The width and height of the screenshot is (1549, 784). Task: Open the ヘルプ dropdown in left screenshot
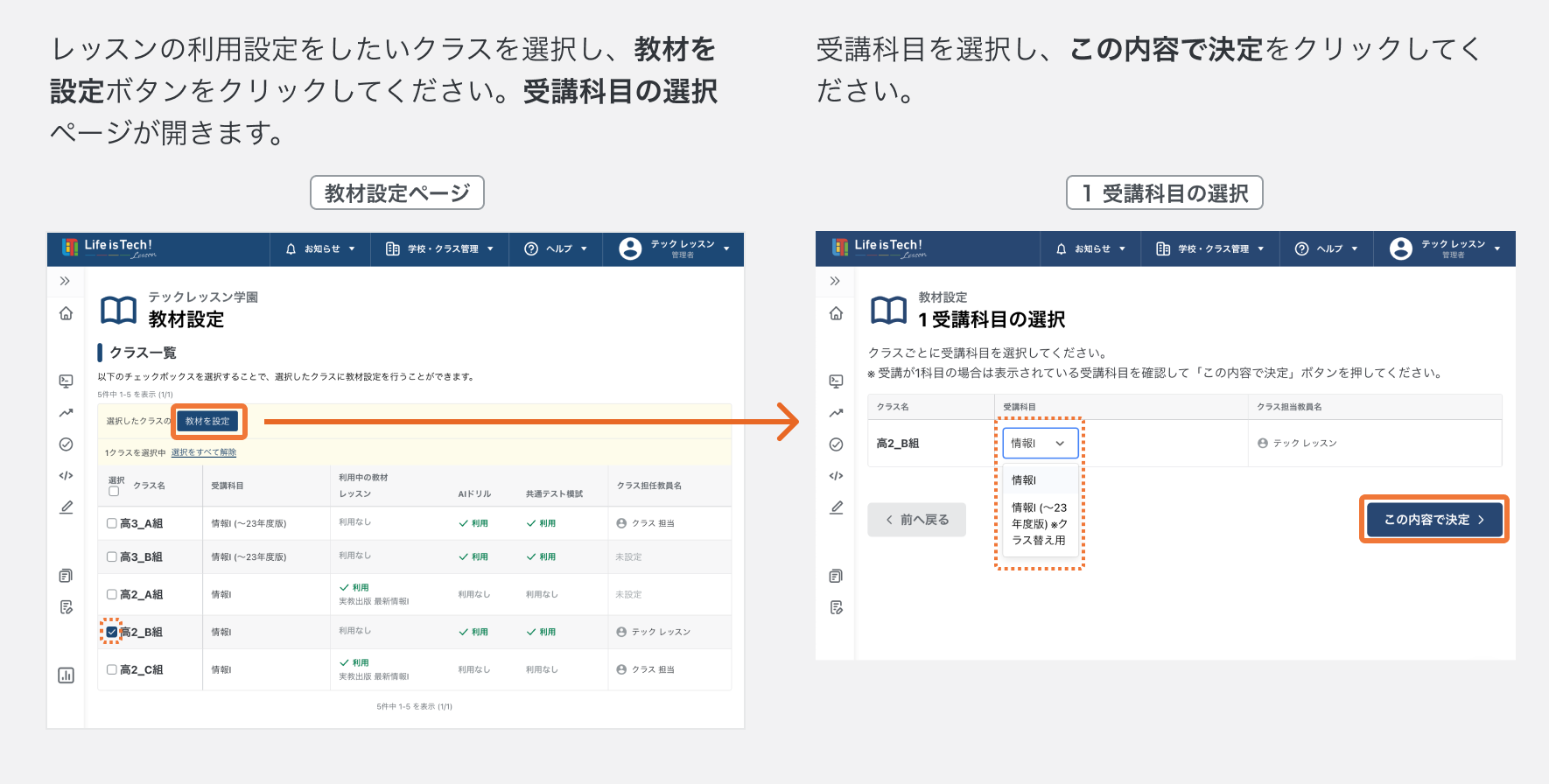556,249
